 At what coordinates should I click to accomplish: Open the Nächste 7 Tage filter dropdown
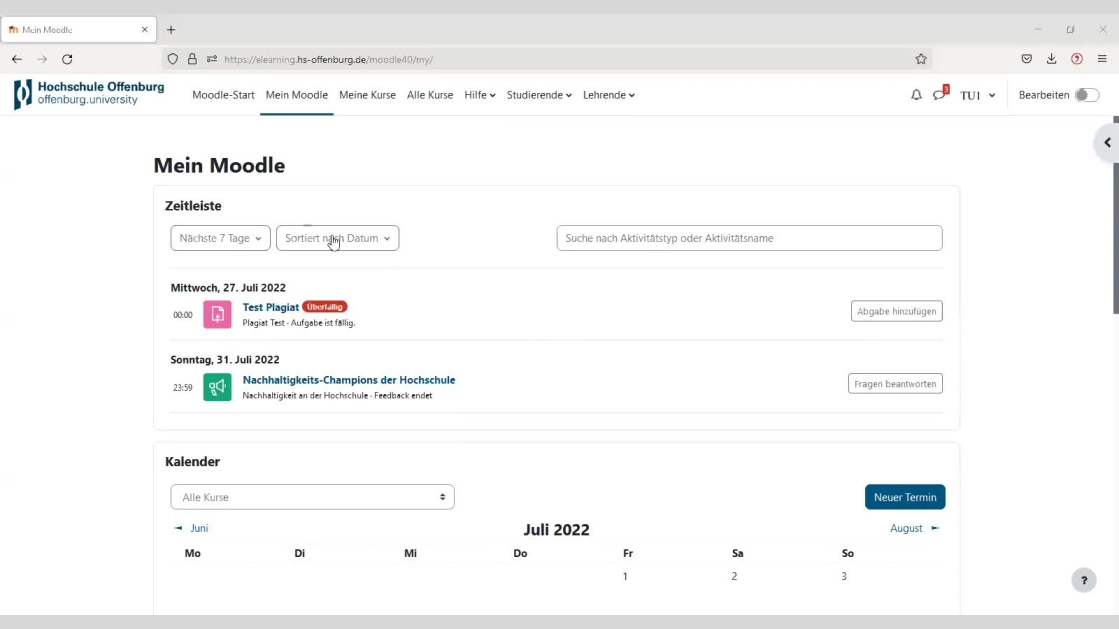pyautogui.click(x=220, y=238)
